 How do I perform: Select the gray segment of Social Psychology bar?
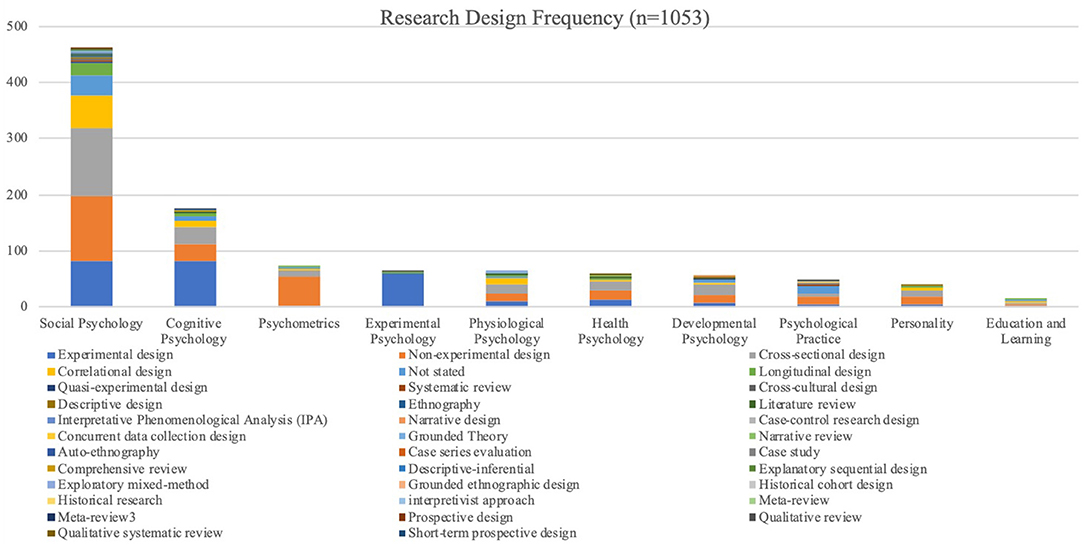pos(91,162)
